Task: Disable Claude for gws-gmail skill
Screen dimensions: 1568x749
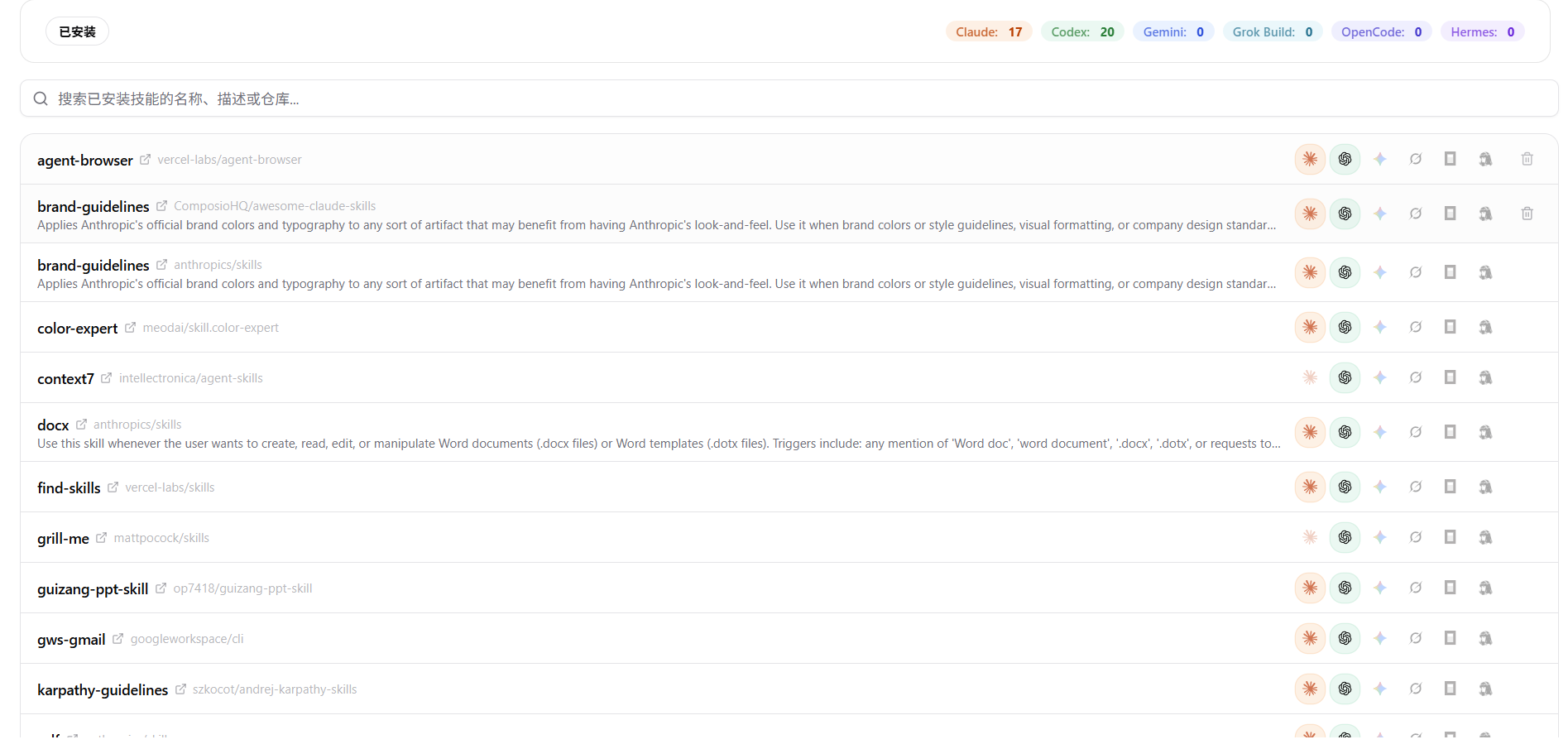Action: tap(1311, 638)
